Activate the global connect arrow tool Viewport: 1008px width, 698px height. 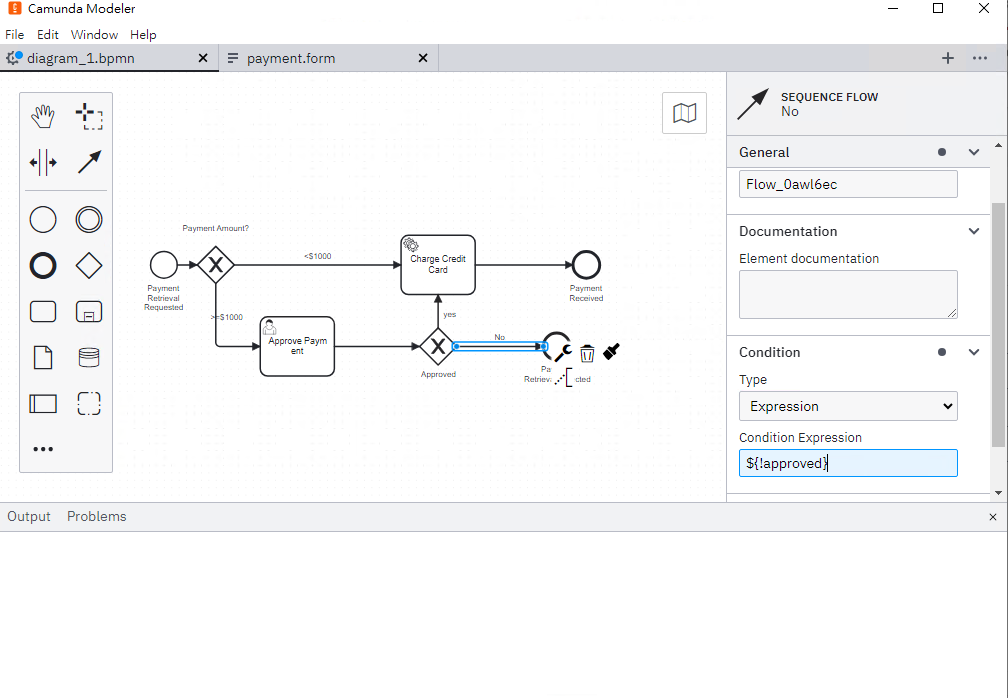click(x=89, y=163)
